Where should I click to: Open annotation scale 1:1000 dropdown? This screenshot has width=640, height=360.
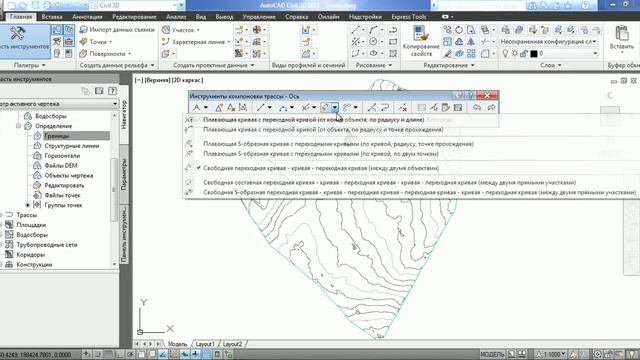coord(563,354)
